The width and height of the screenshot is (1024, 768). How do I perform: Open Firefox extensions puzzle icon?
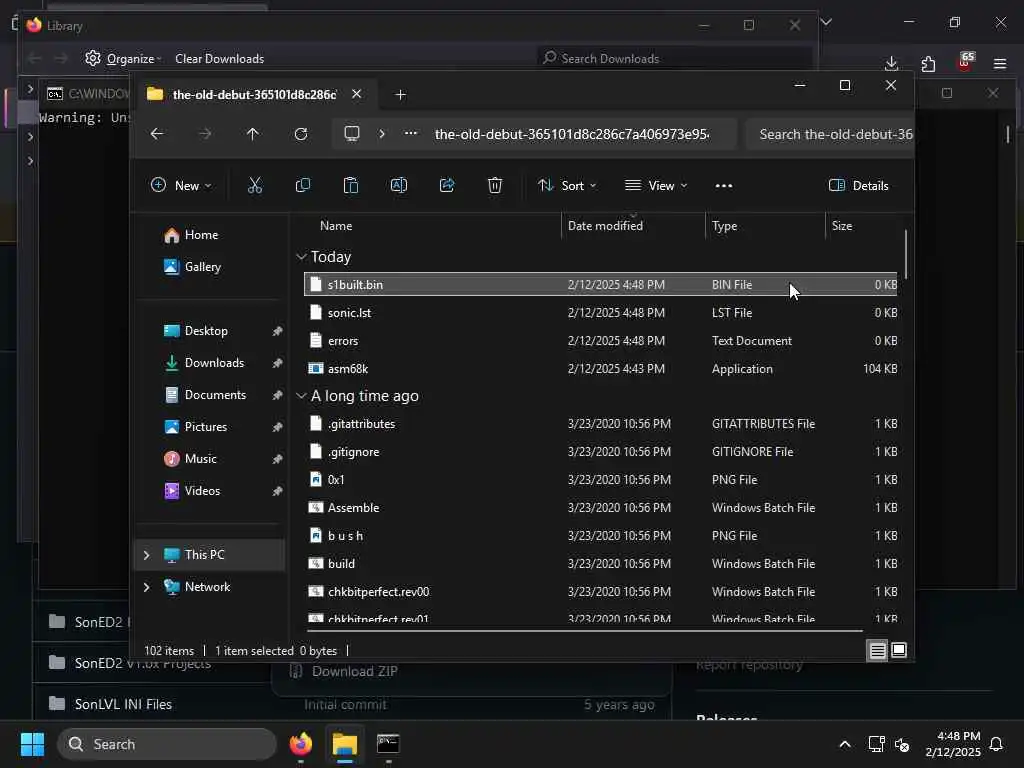[x=928, y=63]
